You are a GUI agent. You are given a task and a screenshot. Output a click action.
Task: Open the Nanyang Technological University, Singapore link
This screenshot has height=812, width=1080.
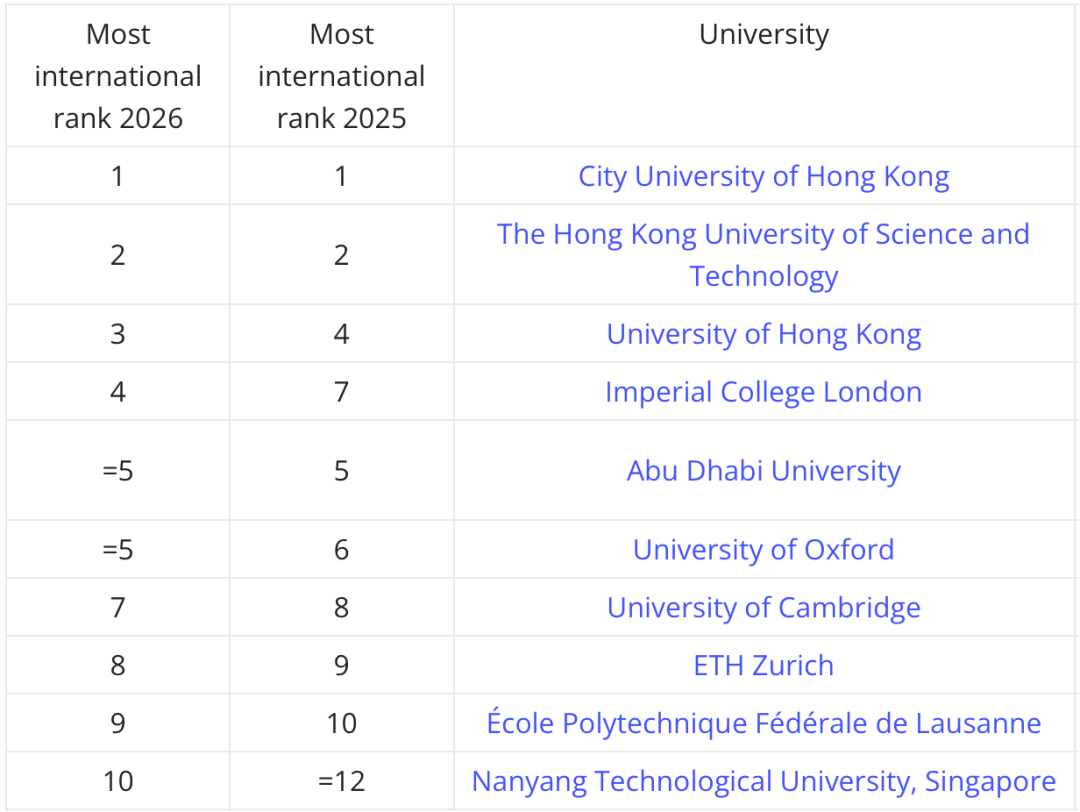tap(763, 782)
